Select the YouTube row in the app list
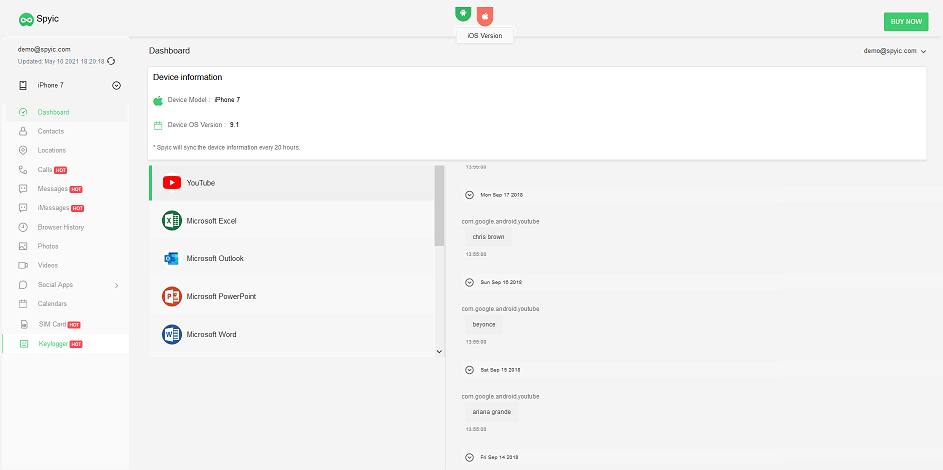Viewport: 943px width, 470px height. click(292, 183)
